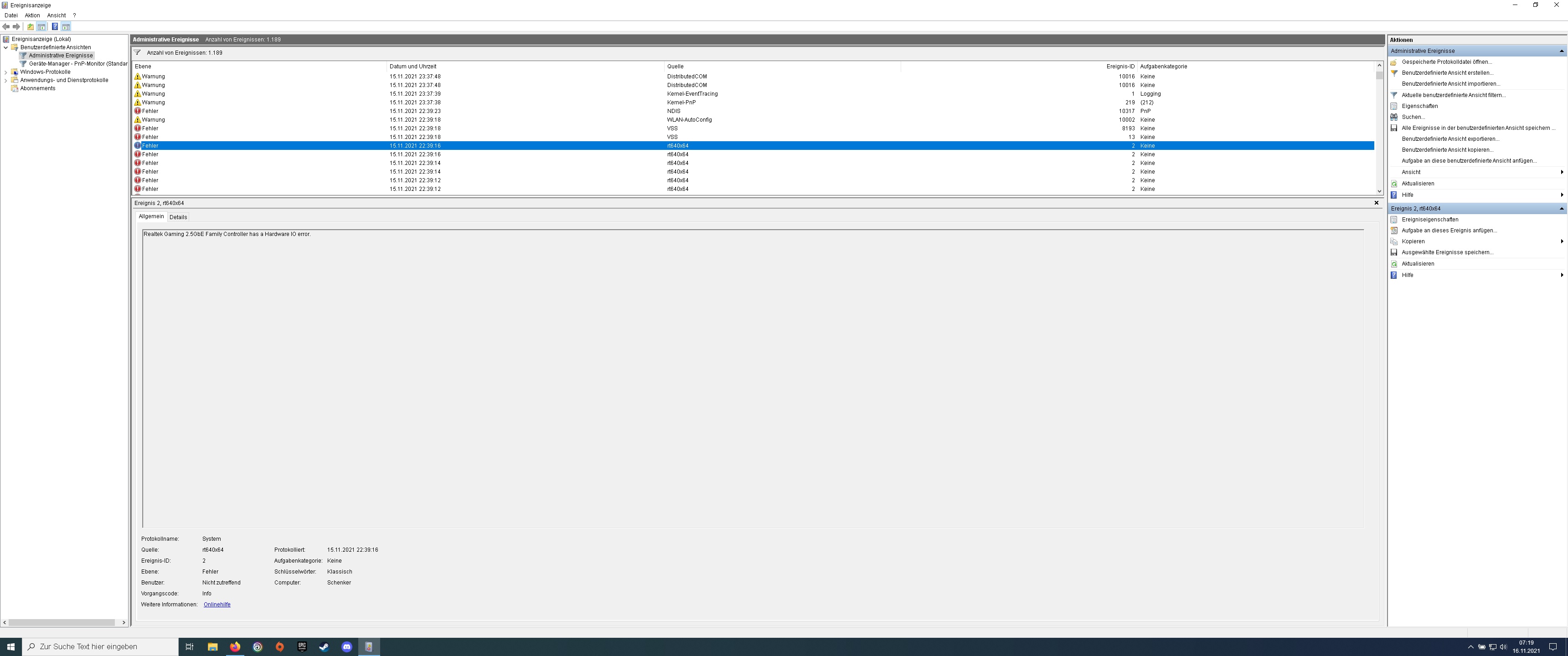The image size is (1568, 656).
Task: Click the 'Up one level' folder toolbar icon
Action: pyautogui.click(x=31, y=27)
